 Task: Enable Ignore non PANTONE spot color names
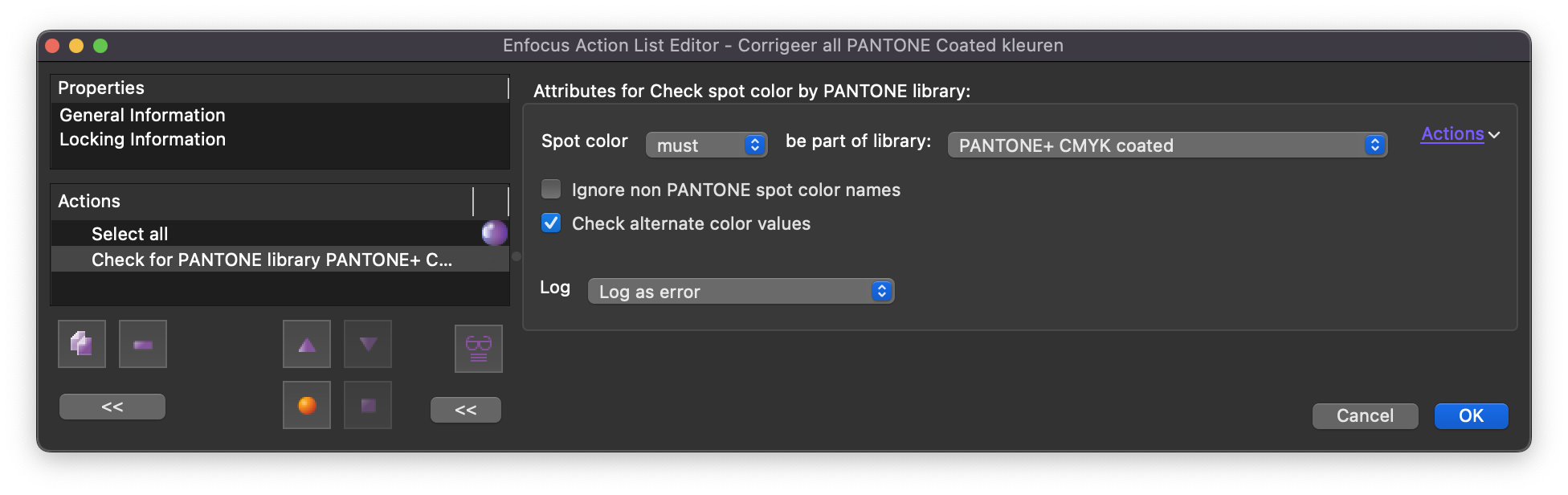click(551, 189)
